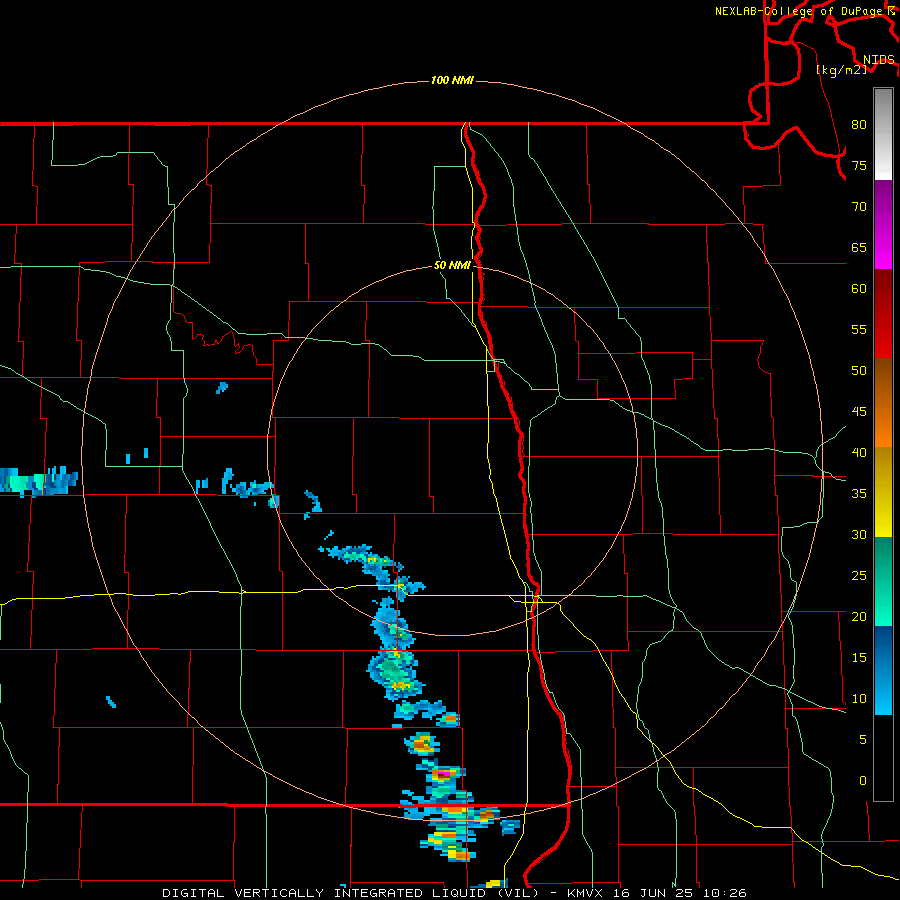Click the scale value 30
Image resolution: width=900 pixels, height=900 pixels.
(859, 534)
